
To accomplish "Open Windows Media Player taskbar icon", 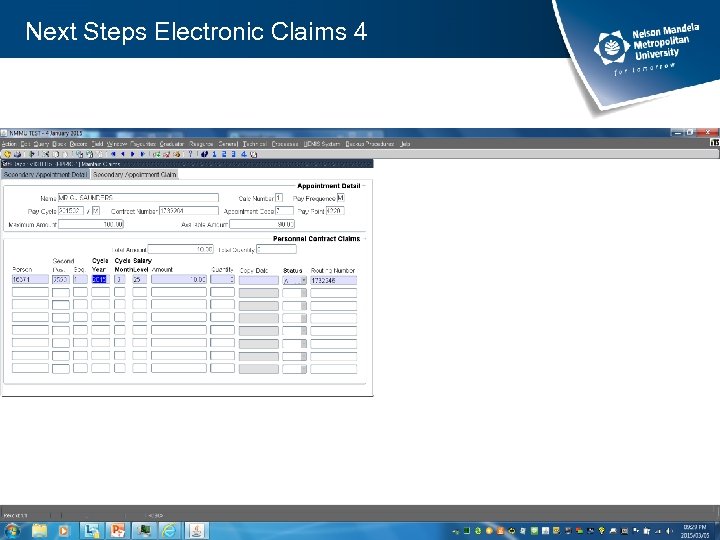I will [64, 531].
